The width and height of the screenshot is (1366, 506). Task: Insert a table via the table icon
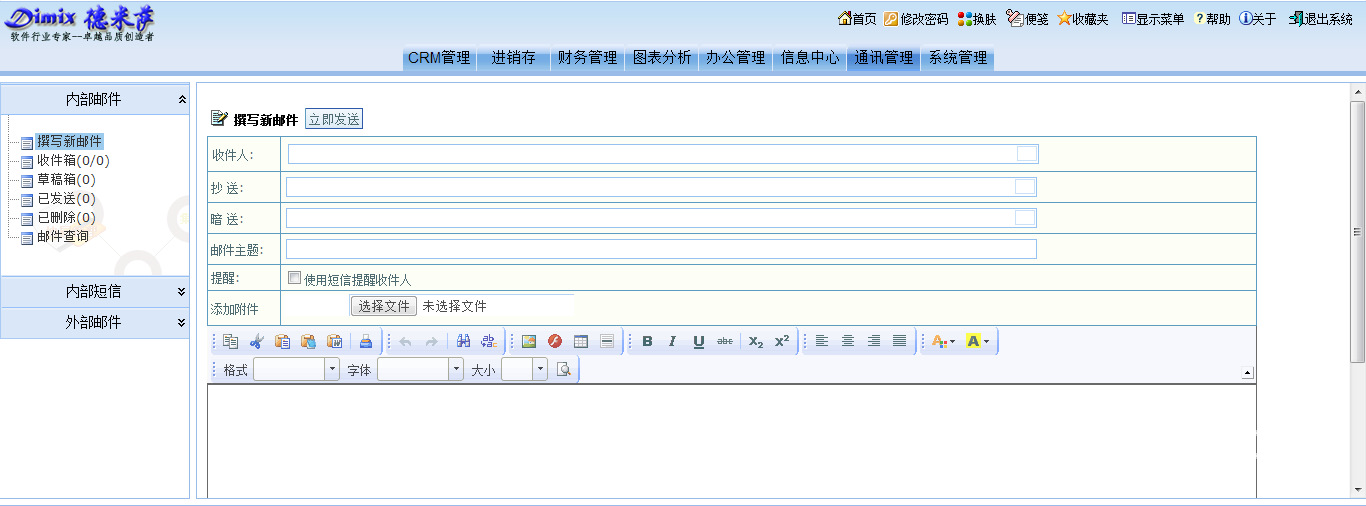(581, 341)
